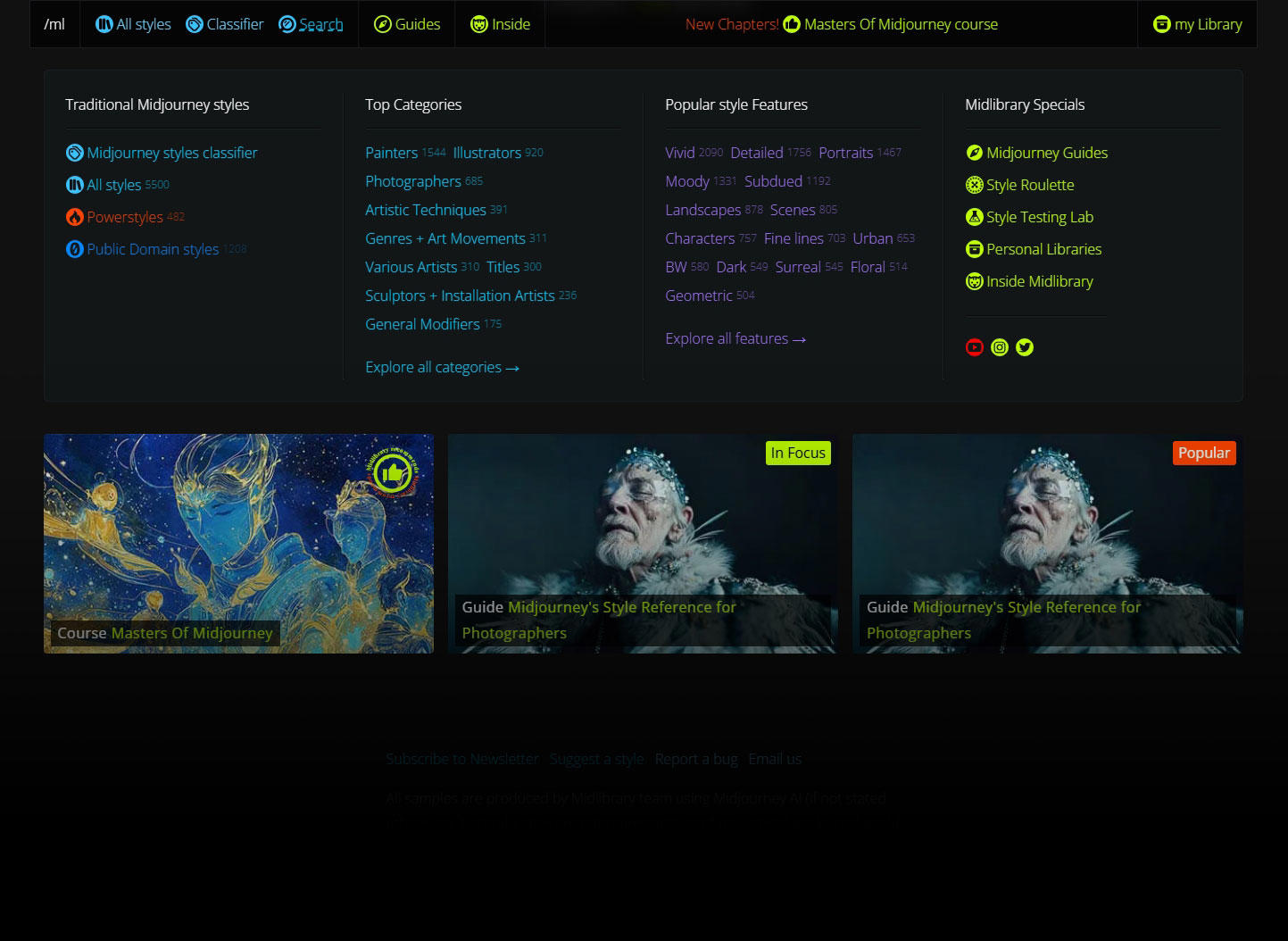Browse the Characters feature
Viewport: 1288px width, 941px height.
[x=701, y=238]
